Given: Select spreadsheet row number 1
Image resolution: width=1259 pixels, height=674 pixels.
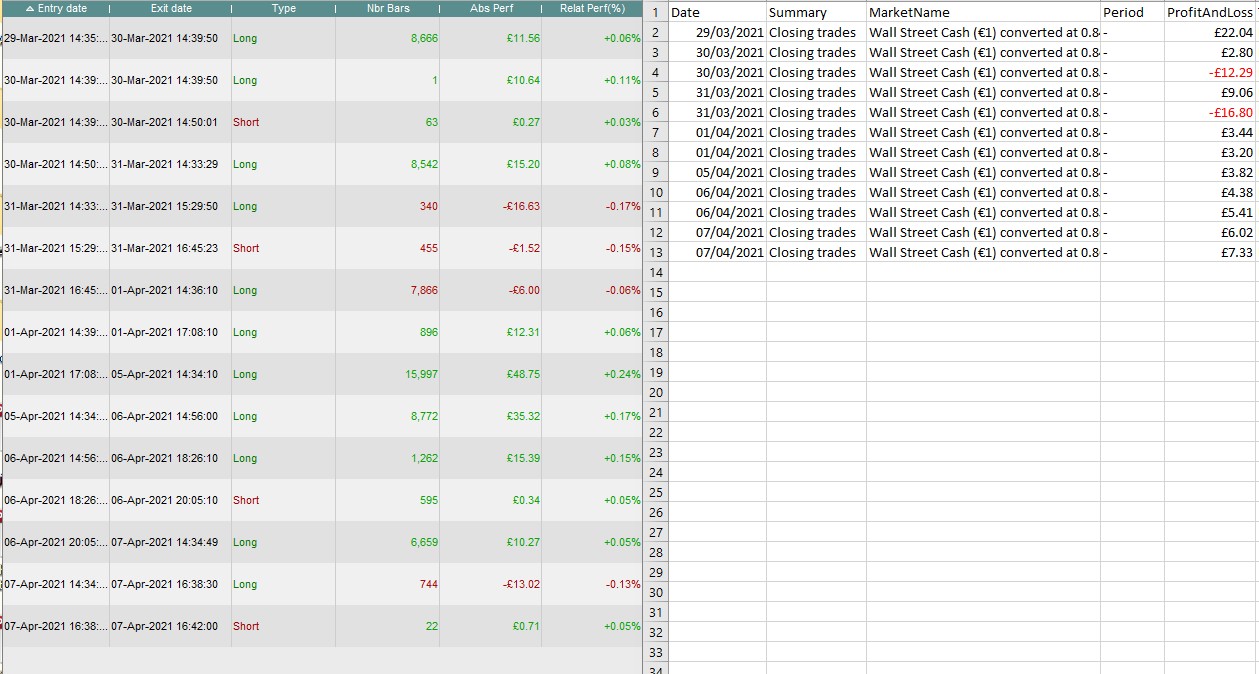Looking at the screenshot, I should [655, 12].
